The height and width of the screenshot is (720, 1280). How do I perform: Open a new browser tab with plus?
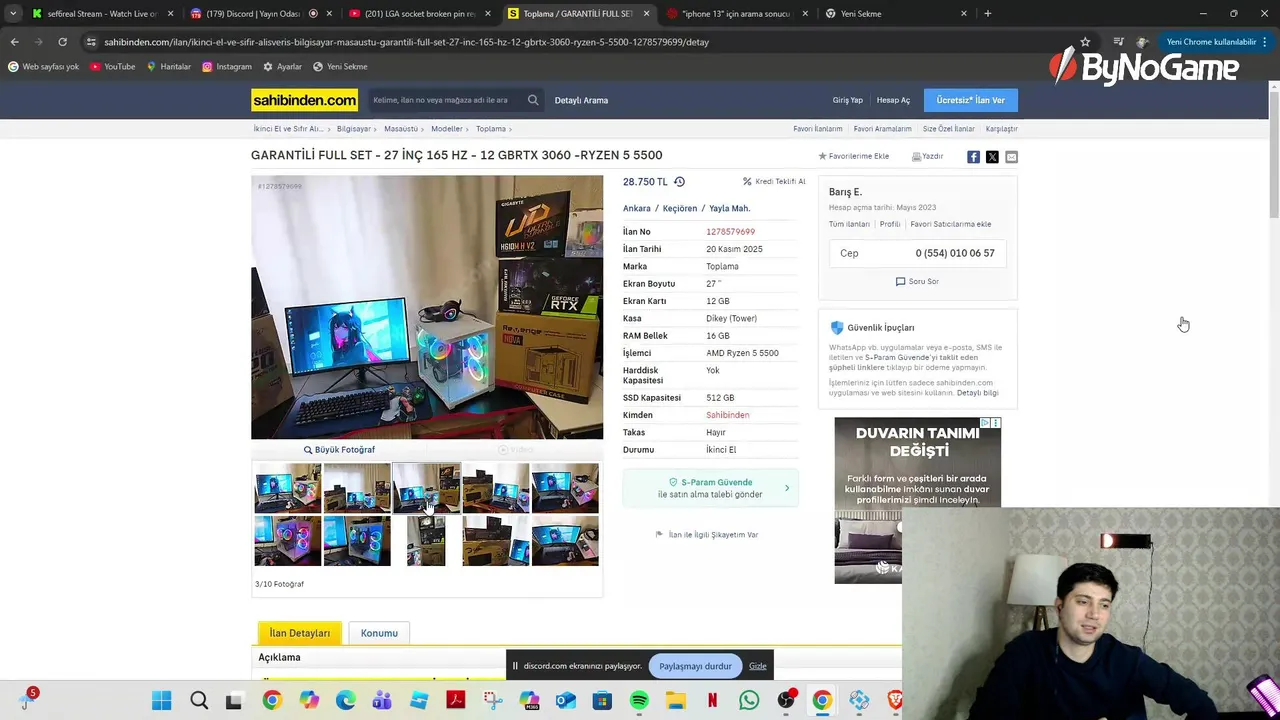987,14
